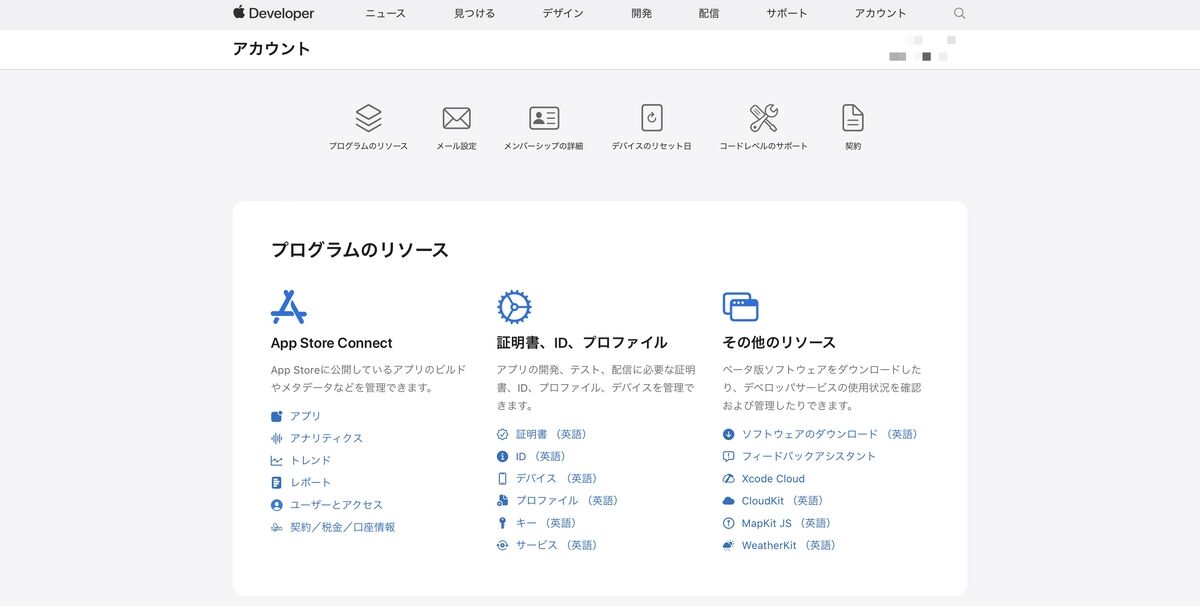Open the CloudKit（英語） link
Image resolution: width=1200 pixels, height=606 pixels.
pos(783,500)
